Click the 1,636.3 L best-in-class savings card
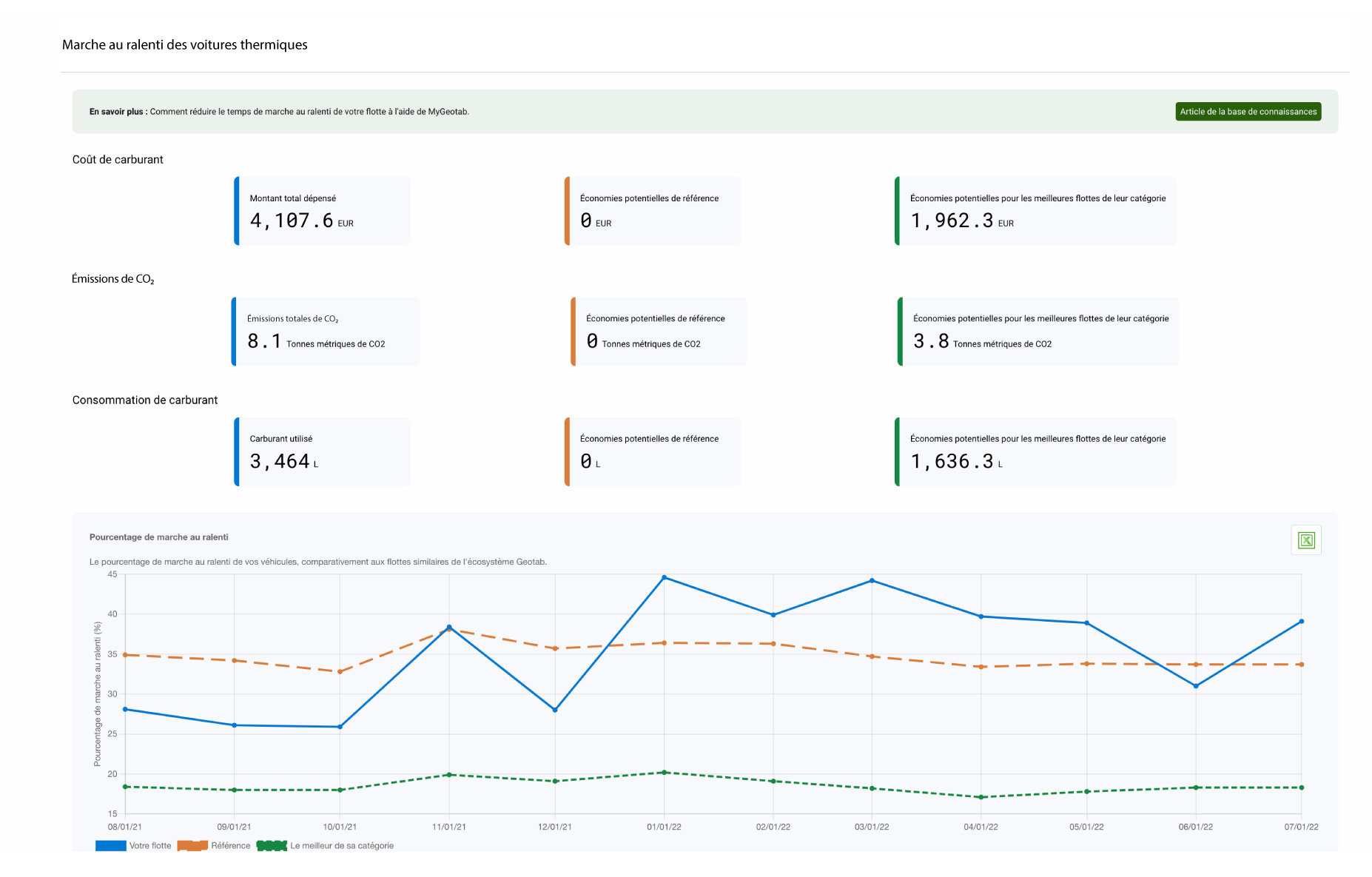Viewport: 1372px width, 877px height. pyautogui.click(x=1035, y=451)
